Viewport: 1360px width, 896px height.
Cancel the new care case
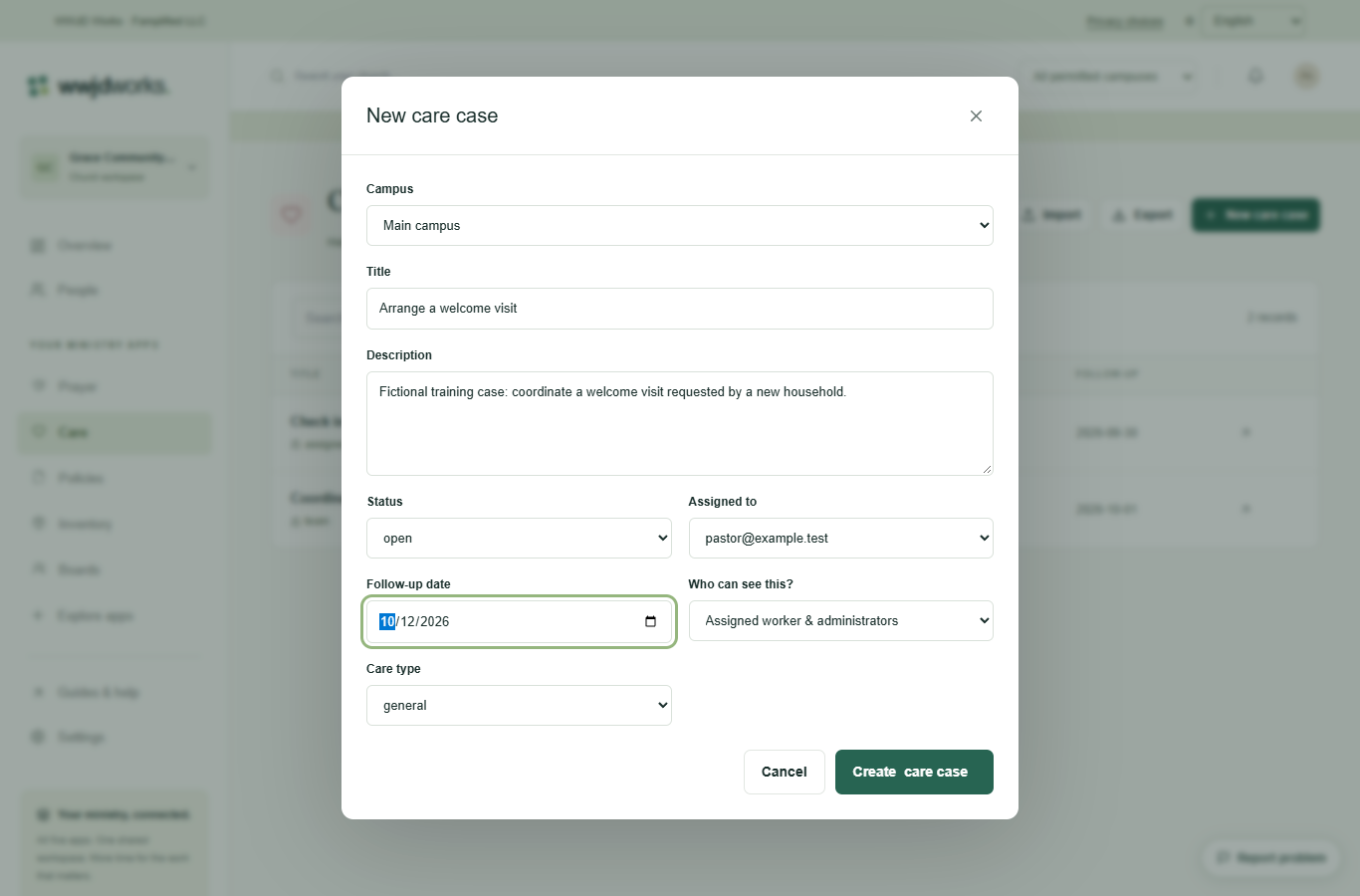(x=785, y=773)
